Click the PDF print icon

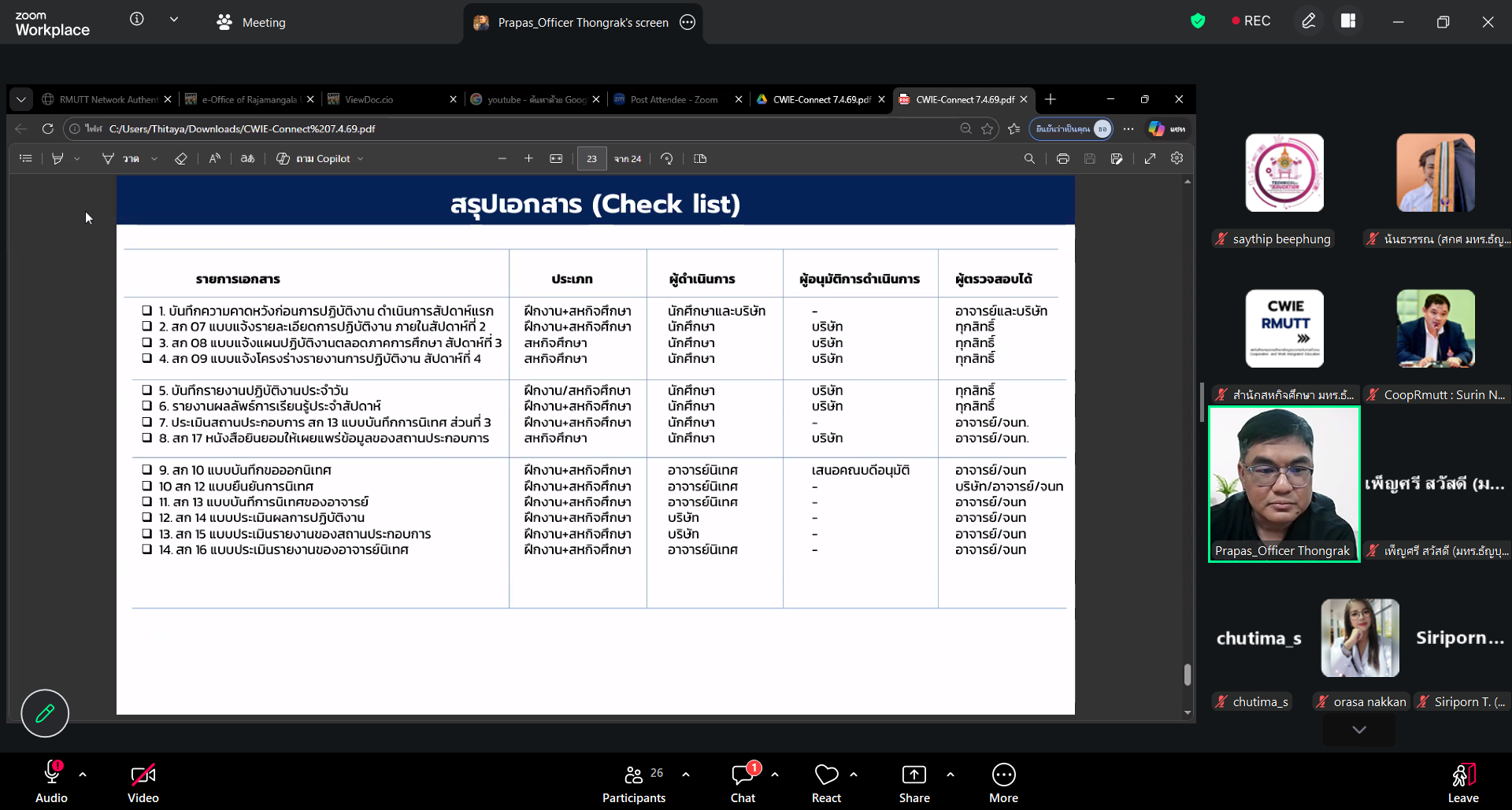coord(1062,159)
